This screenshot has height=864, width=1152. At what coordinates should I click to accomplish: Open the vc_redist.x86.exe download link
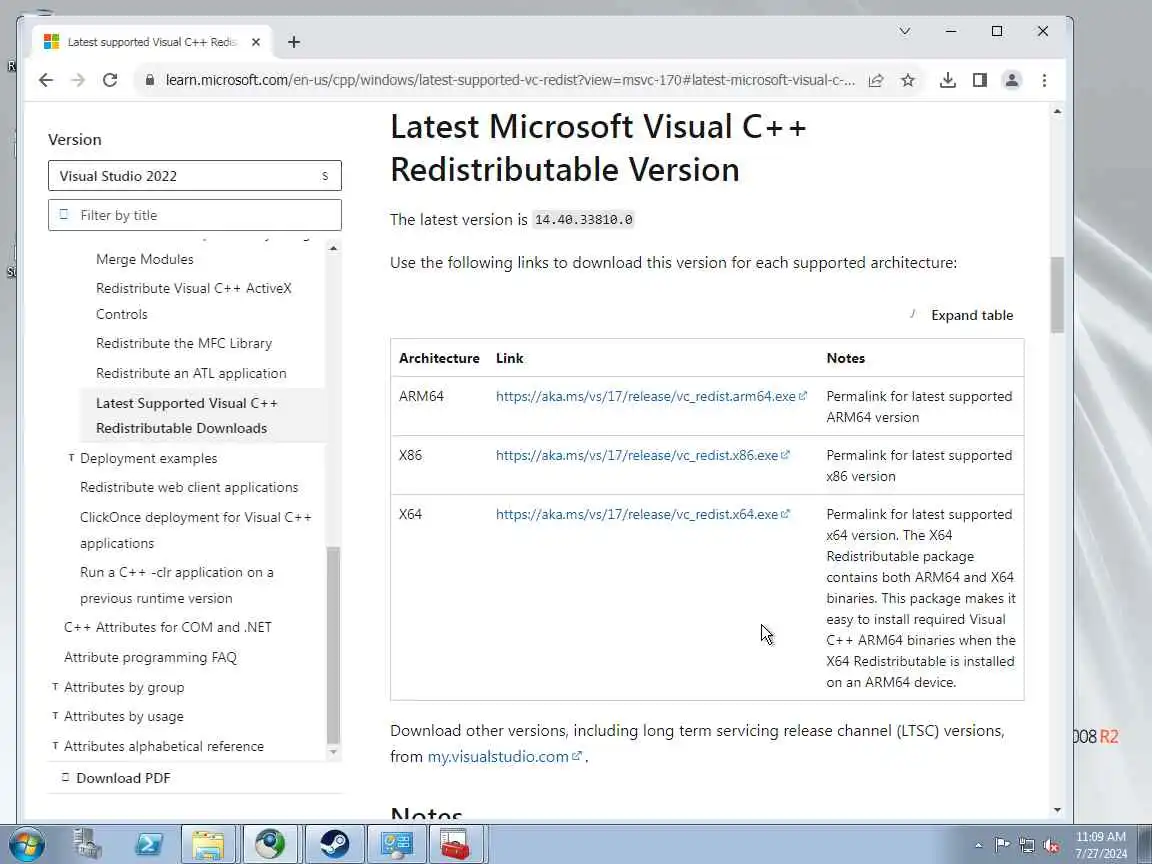[x=642, y=455]
